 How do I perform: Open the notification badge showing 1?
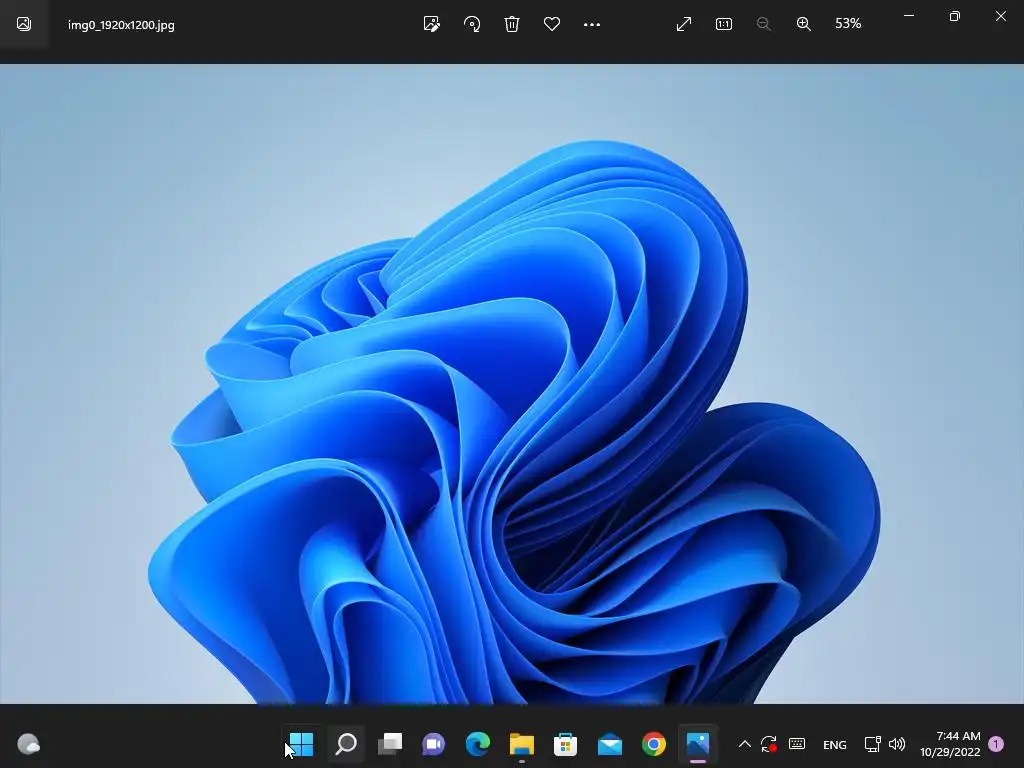tap(997, 743)
